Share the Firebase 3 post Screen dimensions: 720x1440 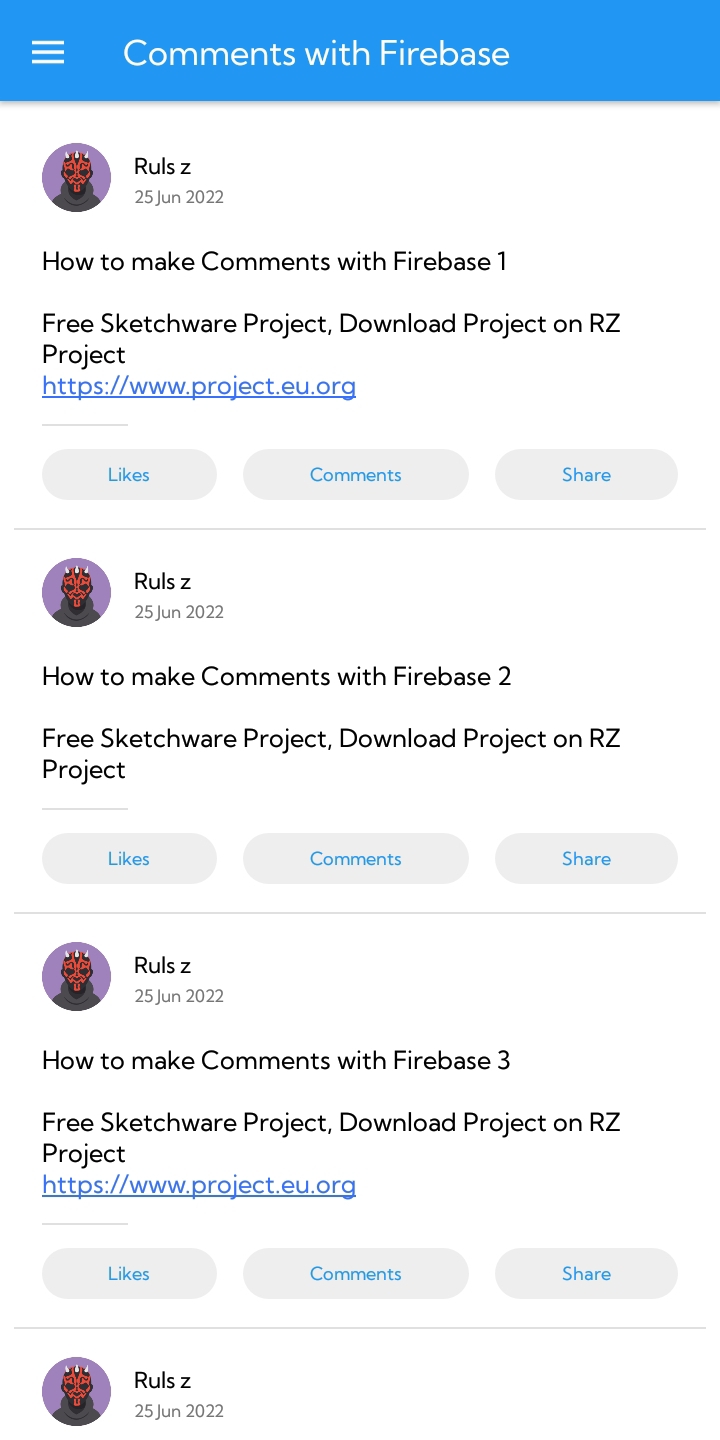[586, 1273]
